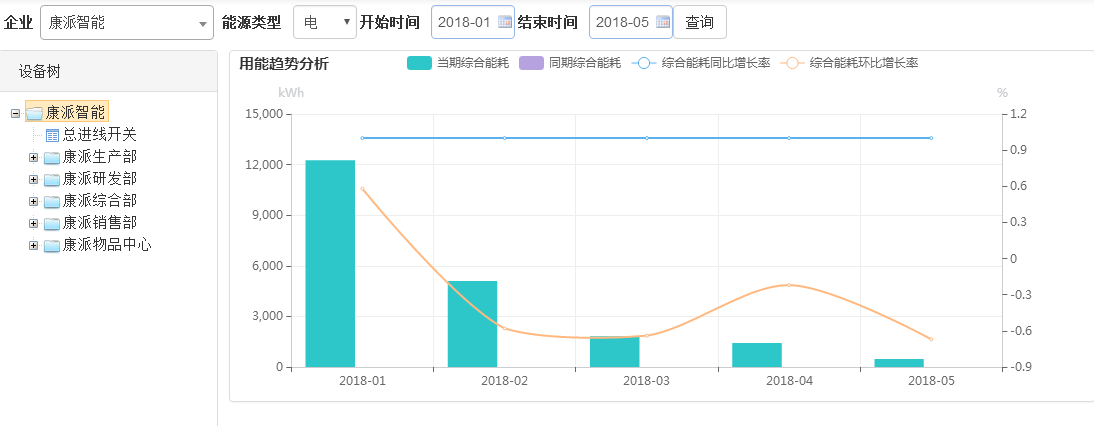Screen dimensions: 1094x426
Task: Open the end time calendar icon
Action: 662,22
